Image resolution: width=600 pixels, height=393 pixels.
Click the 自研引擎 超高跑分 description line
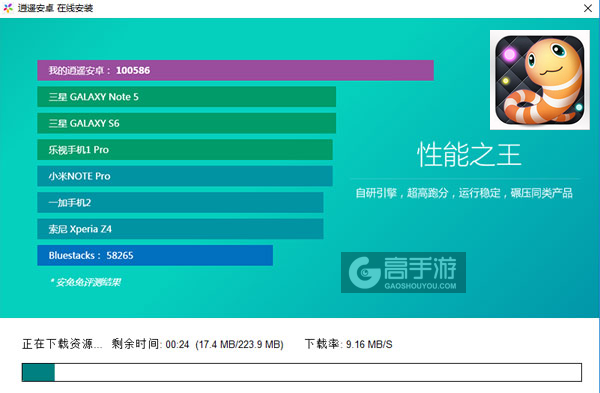(x=464, y=193)
